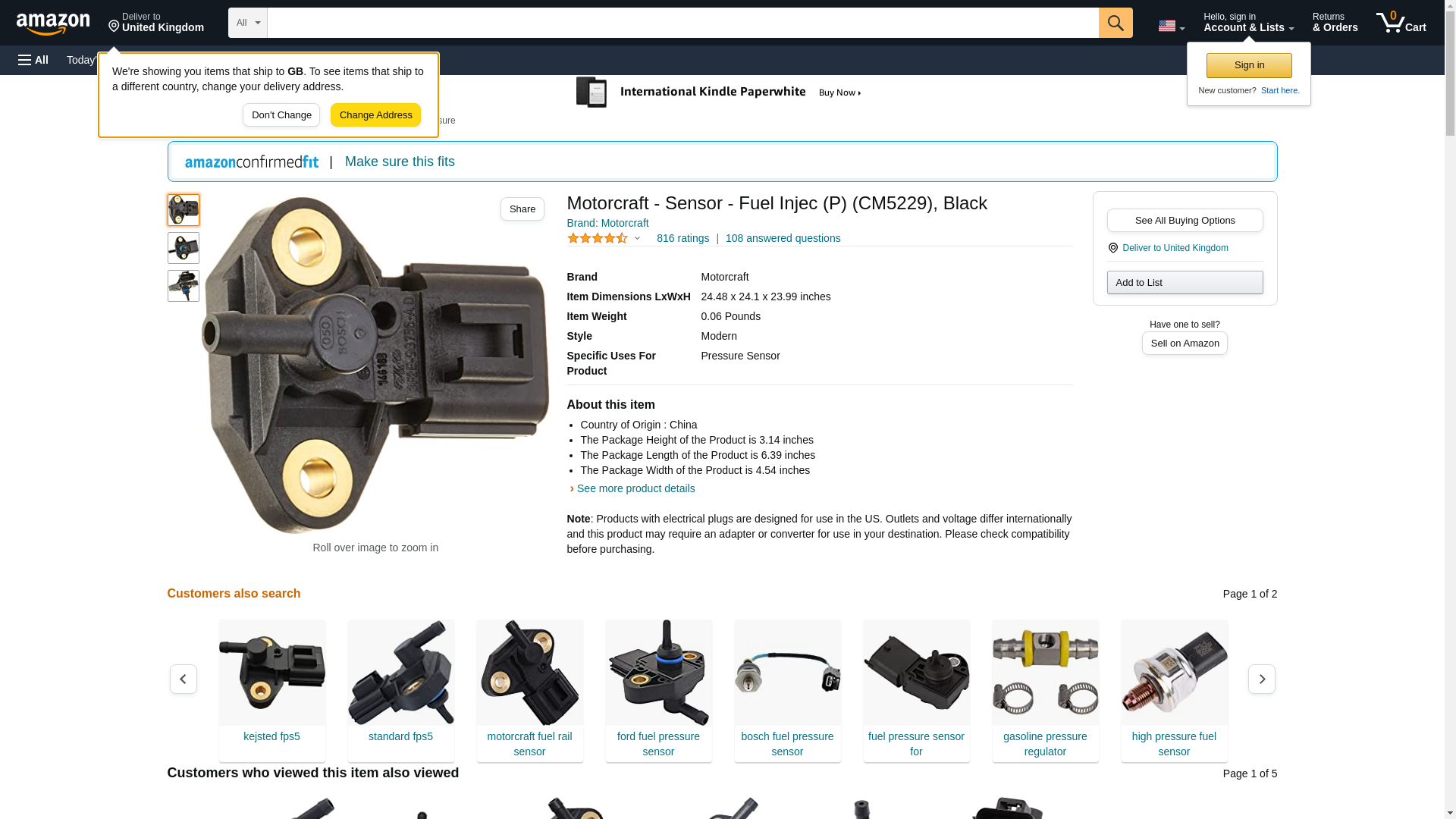Open the country flag language dropdown
The image size is (1456, 819).
[x=1171, y=26]
